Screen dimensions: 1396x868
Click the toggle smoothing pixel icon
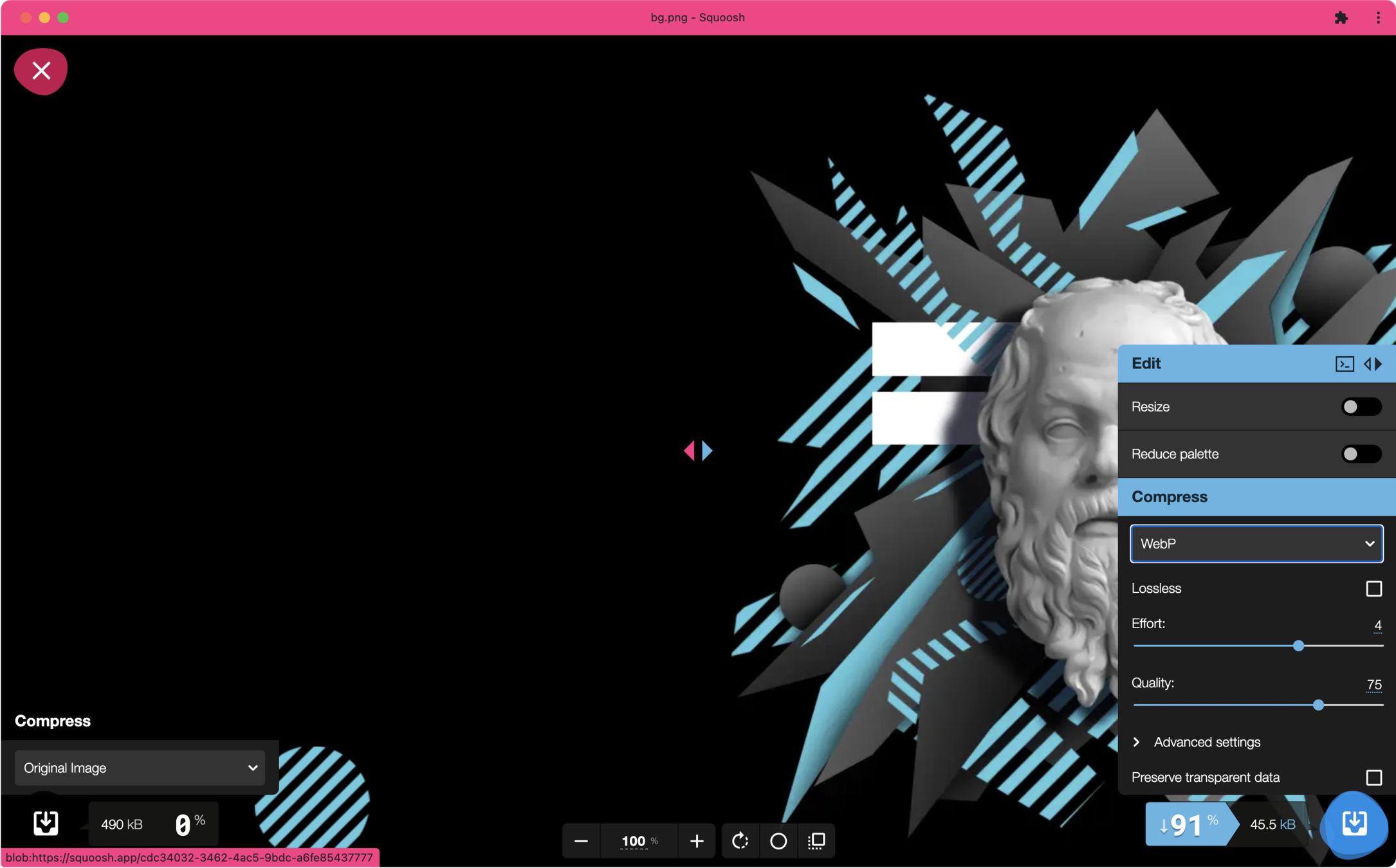[x=816, y=840]
